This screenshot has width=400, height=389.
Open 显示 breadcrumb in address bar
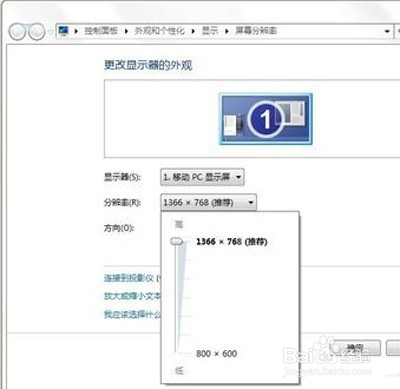pyautogui.click(x=210, y=31)
